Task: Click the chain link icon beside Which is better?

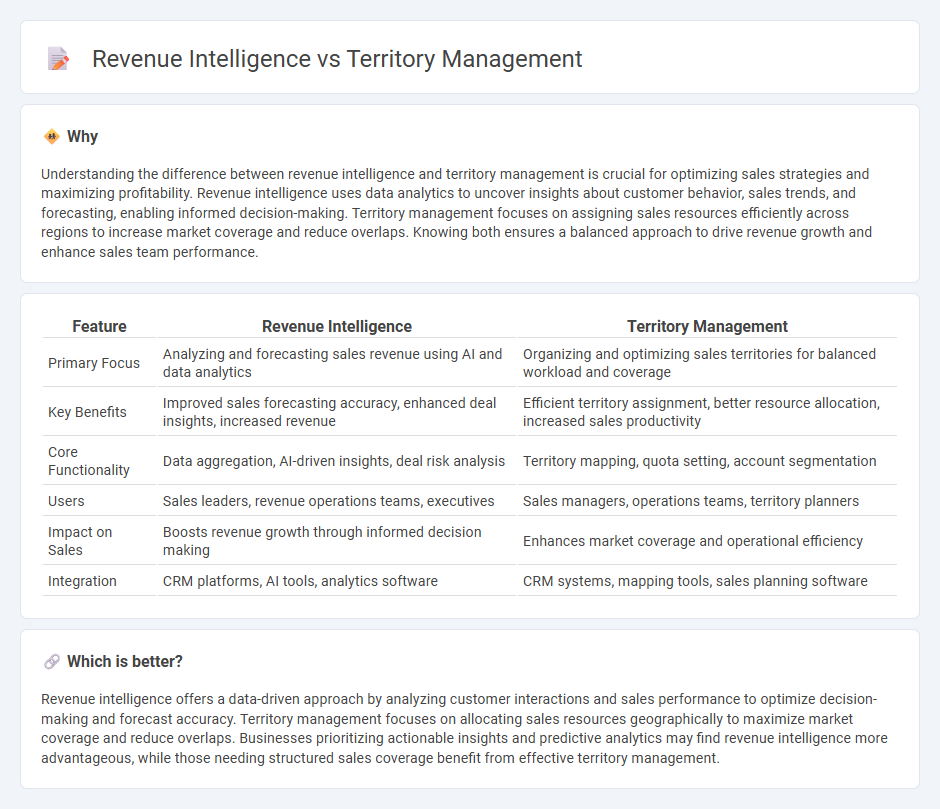Action: [52, 661]
